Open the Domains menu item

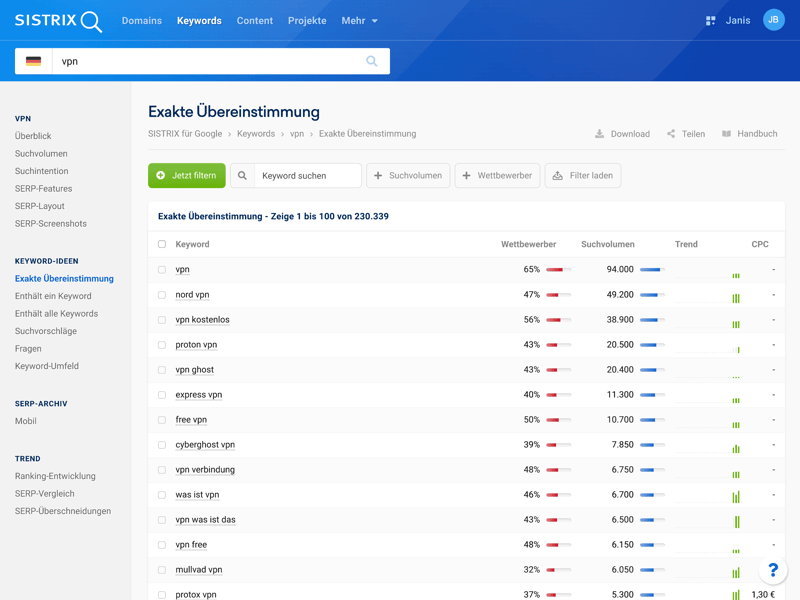click(142, 20)
